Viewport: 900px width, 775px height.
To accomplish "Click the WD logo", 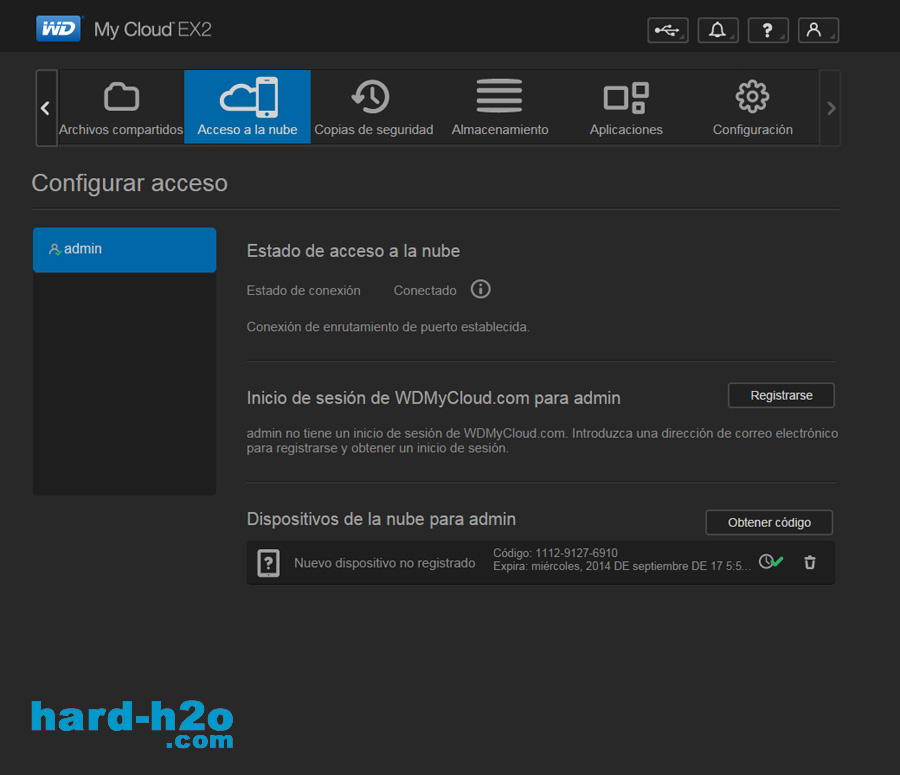I will tap(59, 29).
